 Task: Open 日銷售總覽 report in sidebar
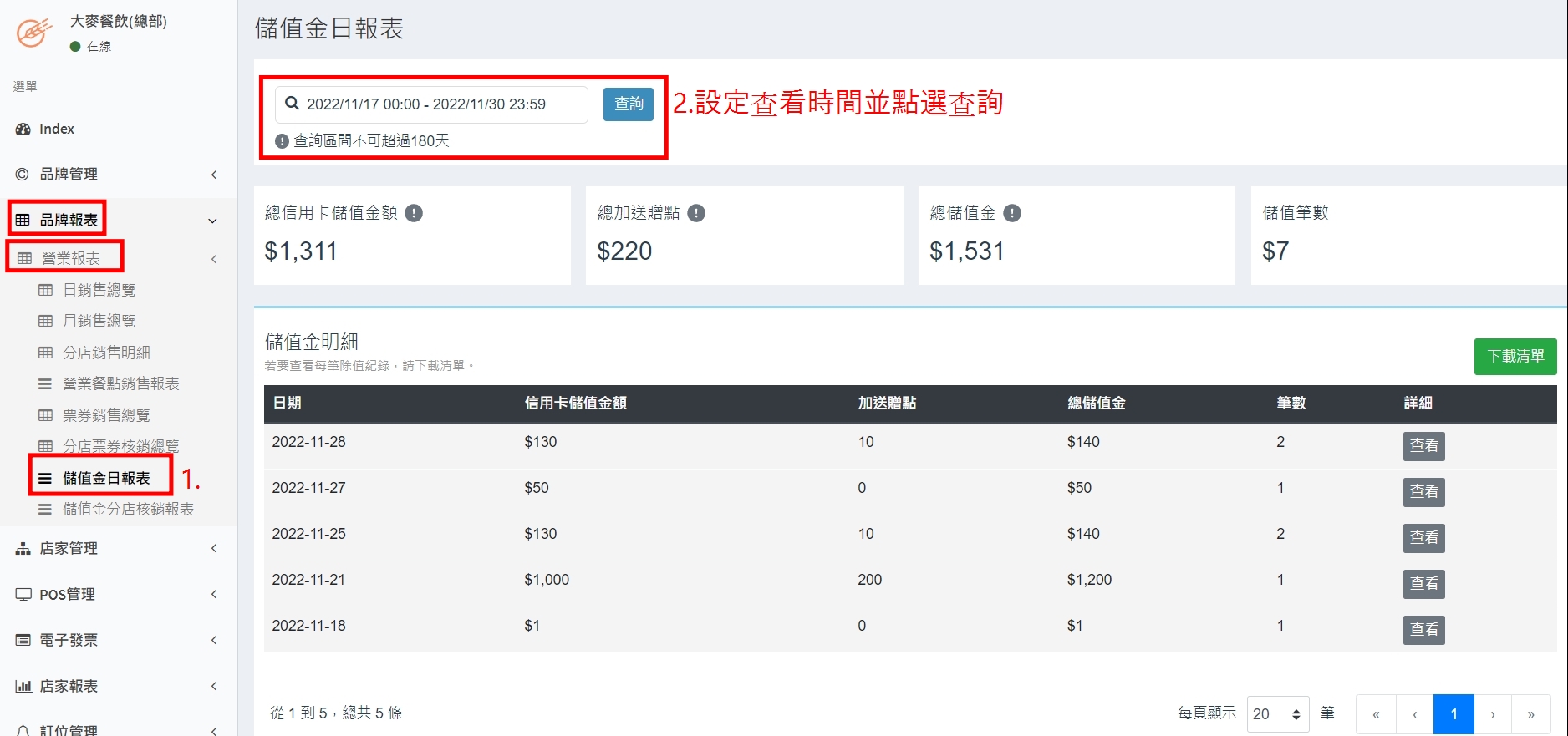[x=99, y=290]
